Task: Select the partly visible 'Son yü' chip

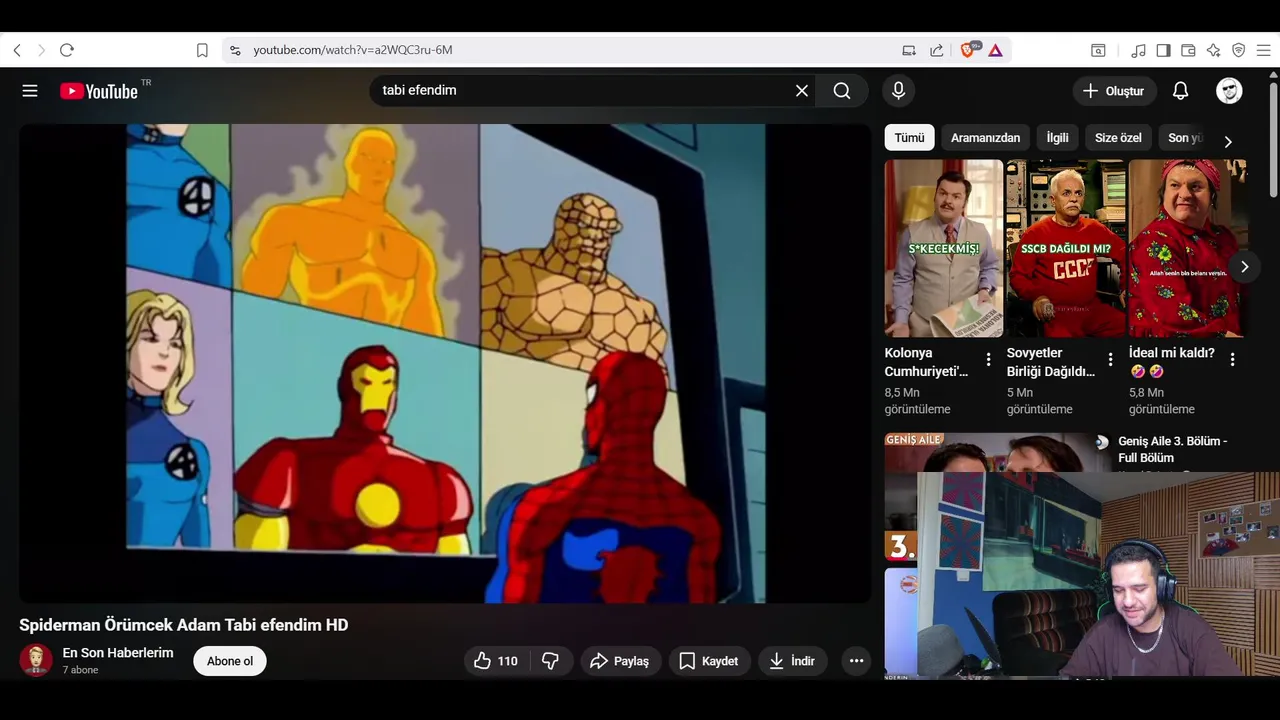Action: [x=1185, y=138]
